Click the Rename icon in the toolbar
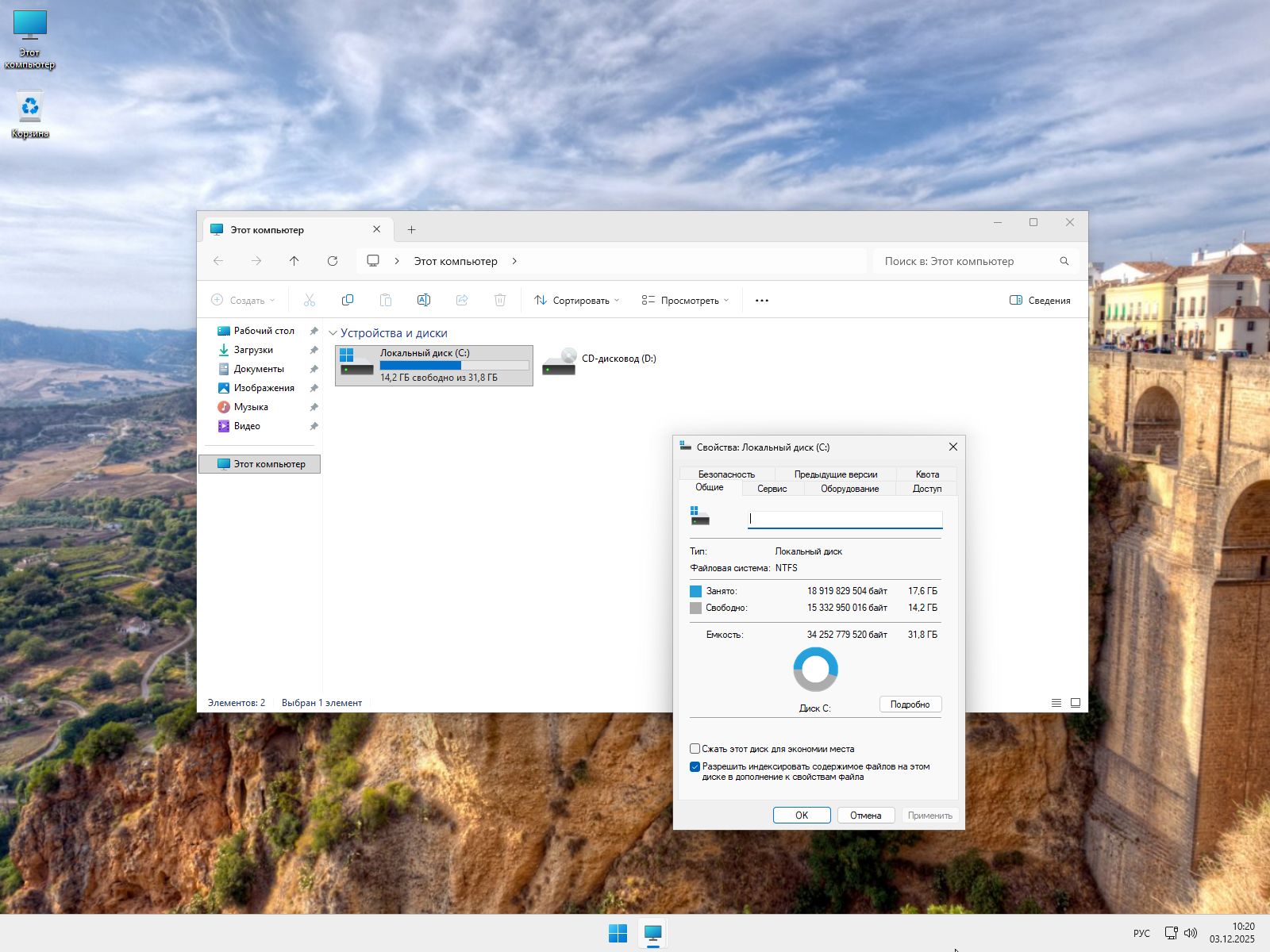This screenshot has height=952, width=1270. coord(423,300)
